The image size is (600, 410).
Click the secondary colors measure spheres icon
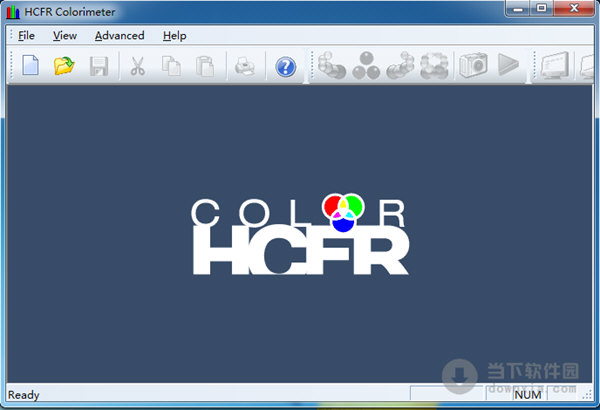pos(400,65)
